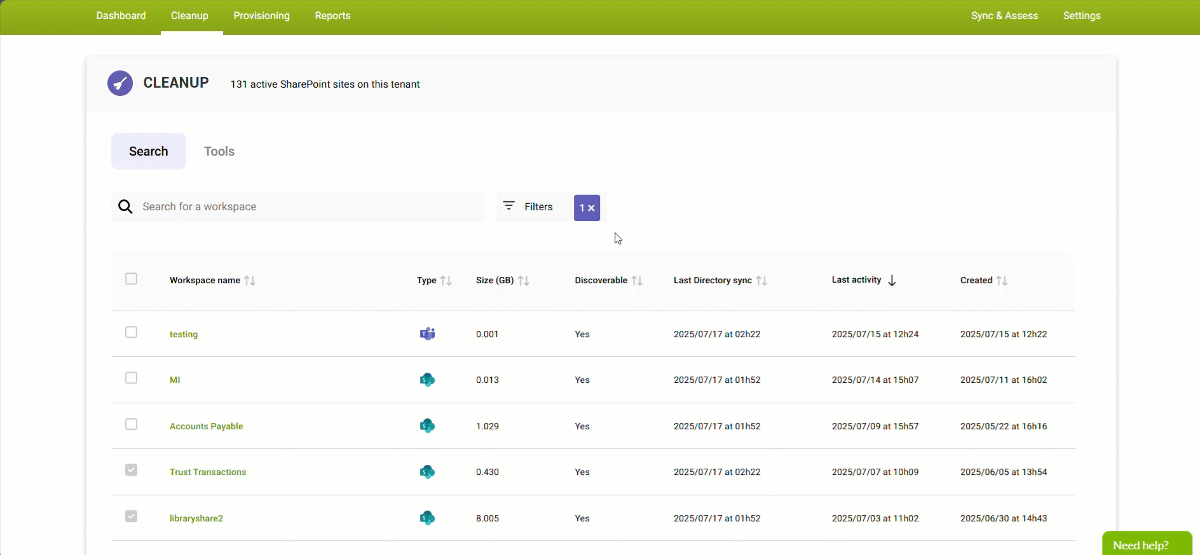Sort by Last activity arrow icon
The image size is (1200, 555).
892,281
